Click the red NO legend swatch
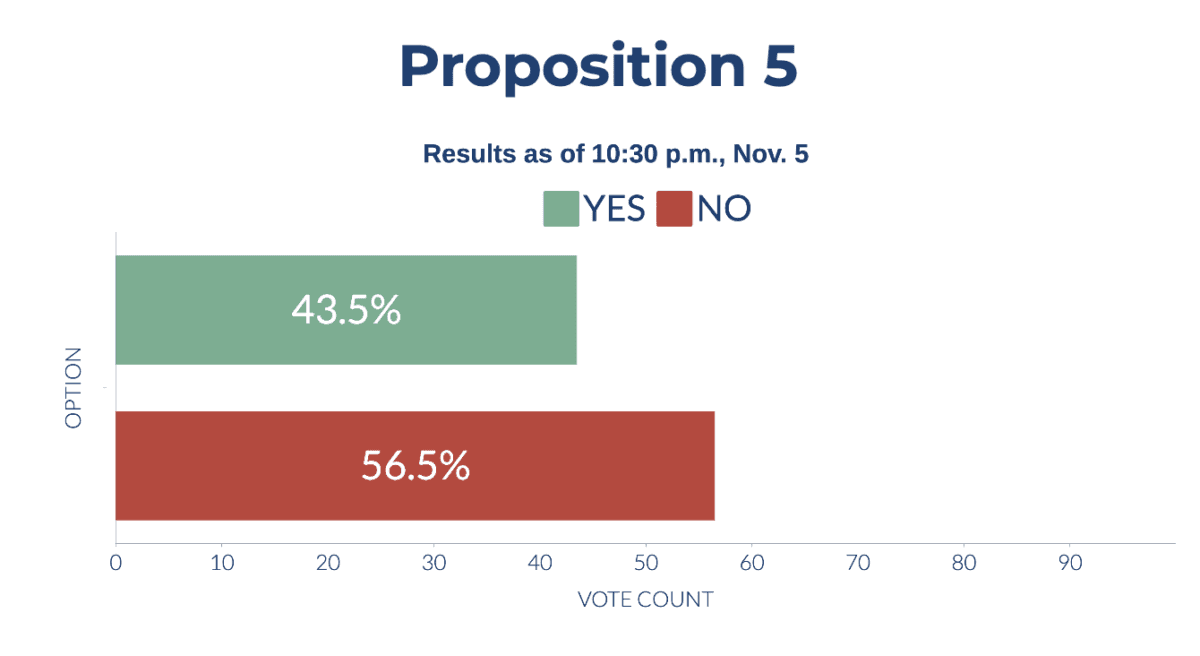 click(674, 208)
